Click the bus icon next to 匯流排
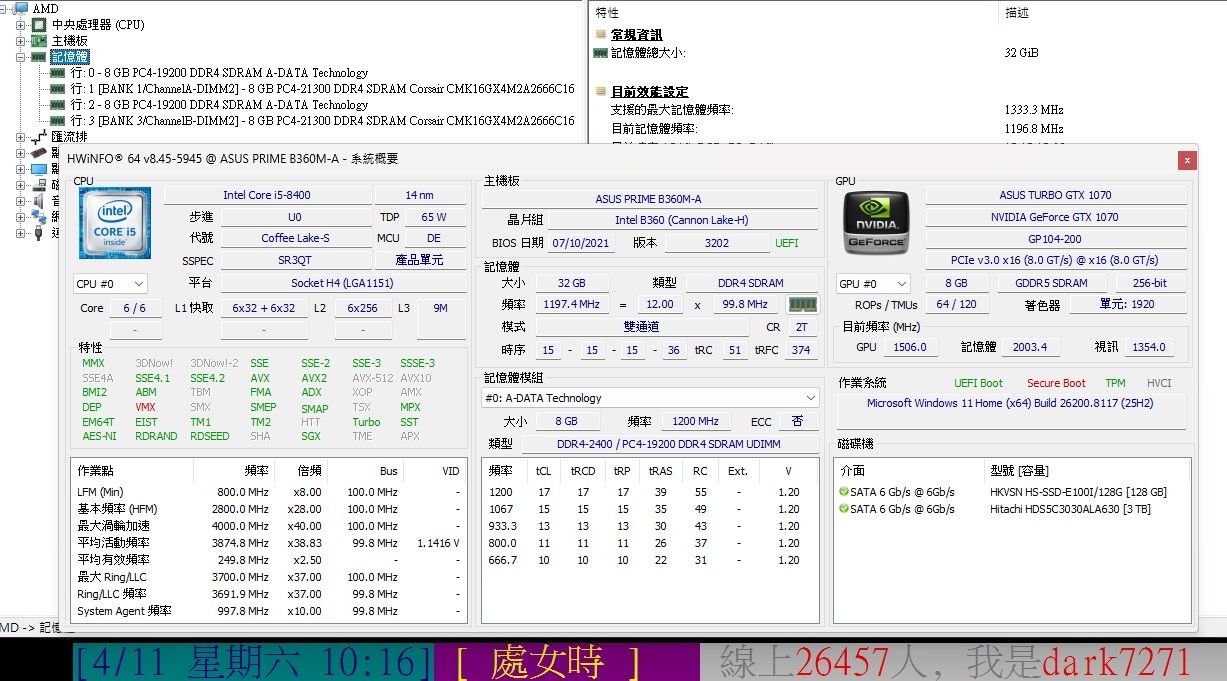Screen dimensions: 1227x681 pyautogui.click(x=39, y=137)
